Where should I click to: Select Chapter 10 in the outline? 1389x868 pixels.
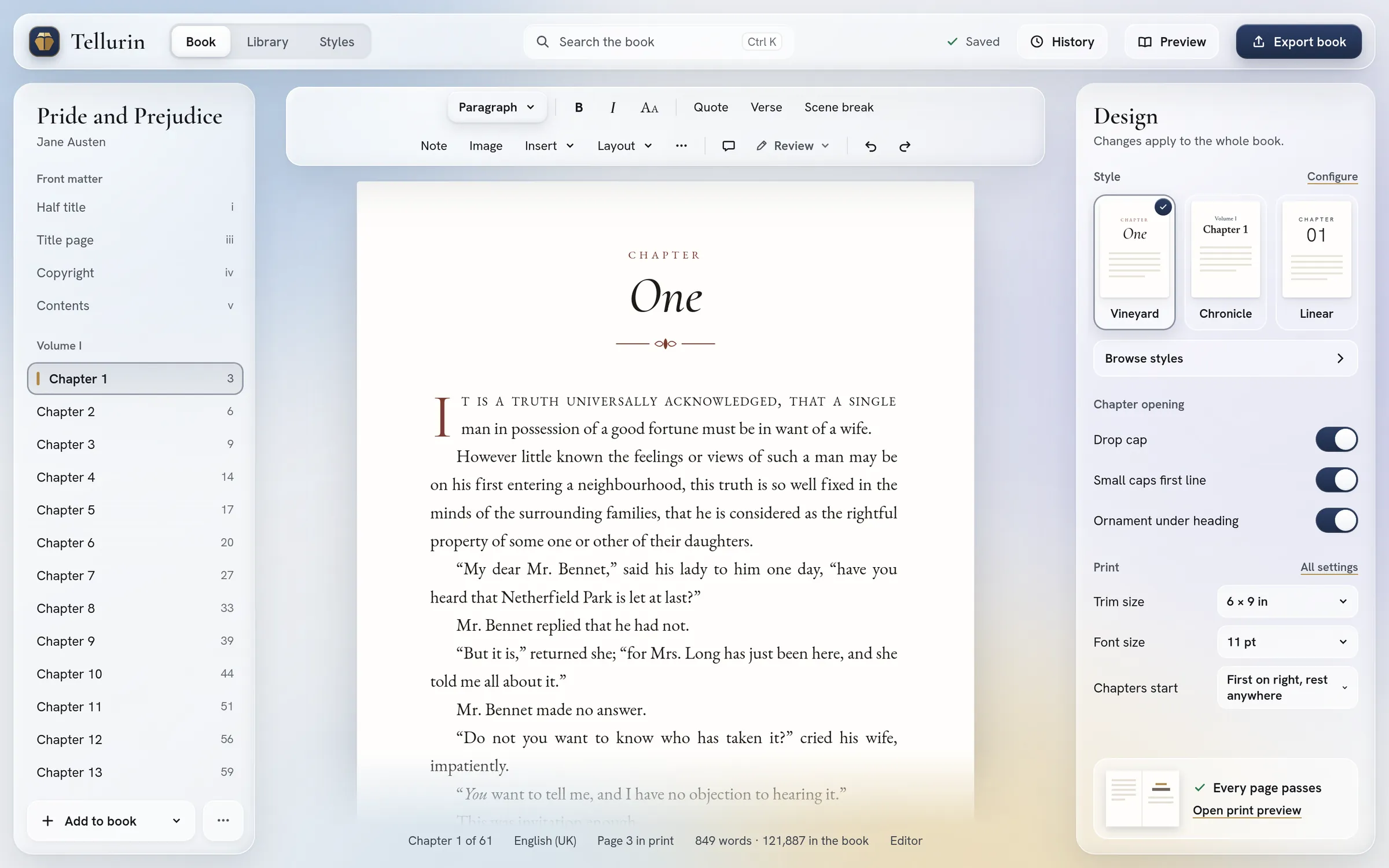135,674
